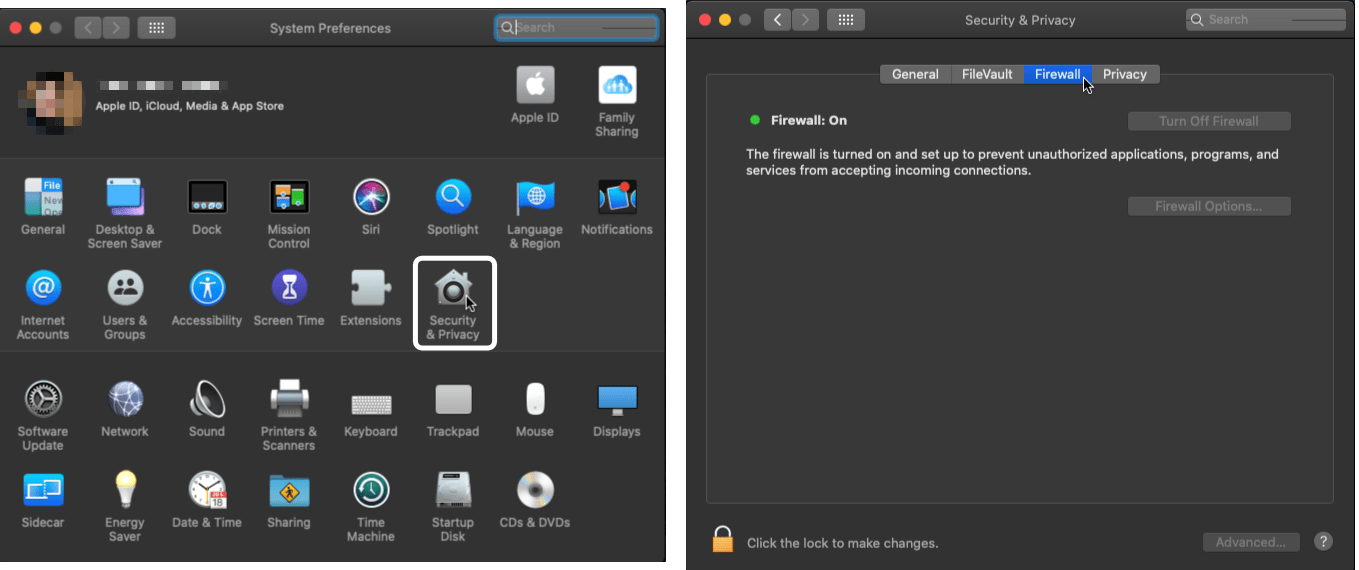The height and width of the screenshot is (570, 1359).
Task: Switch to the Privacy tab
Action: (x=1125, y=74)
